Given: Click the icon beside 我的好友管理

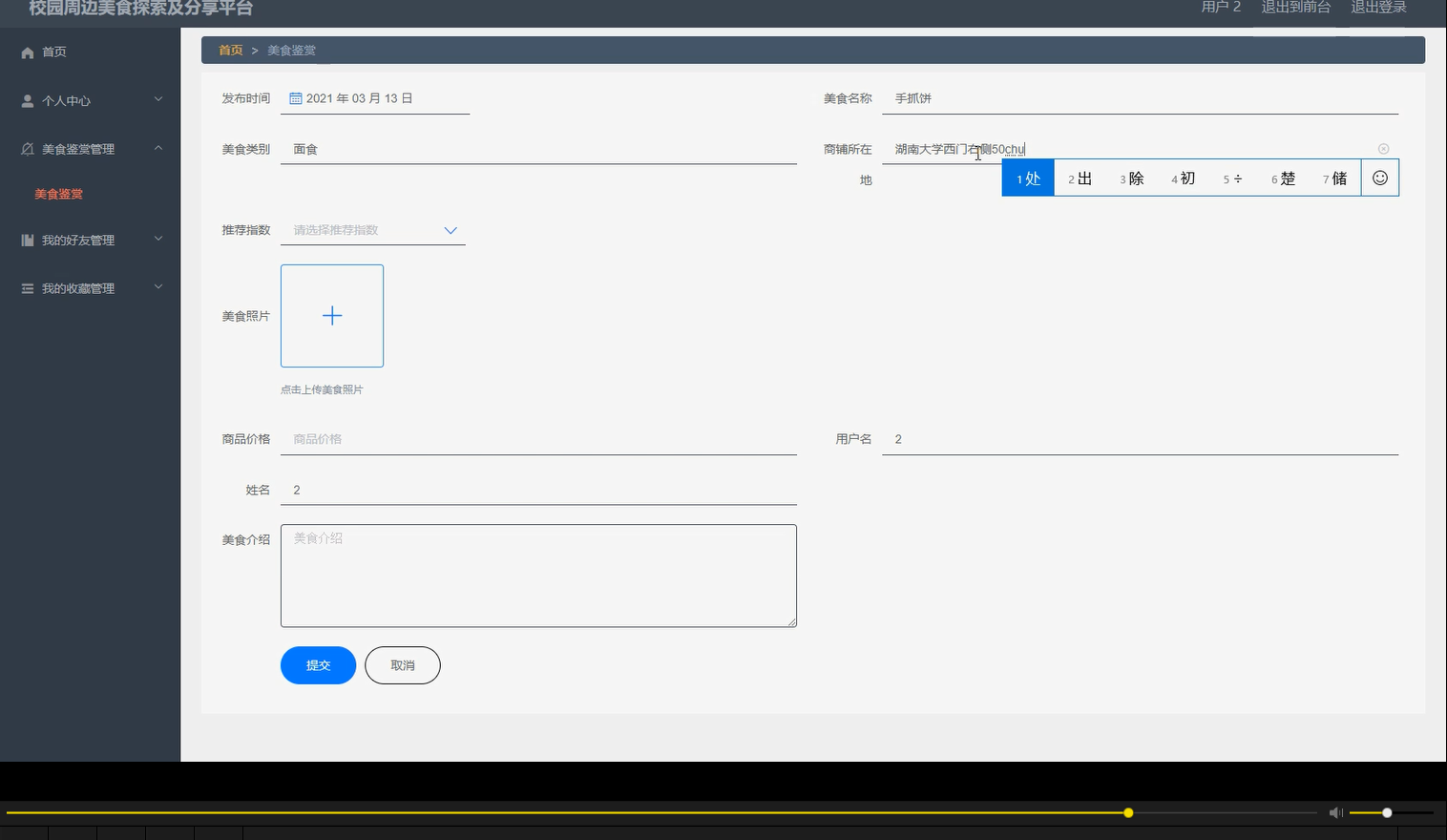Looking at the screenshot, I should click(28, 241).
